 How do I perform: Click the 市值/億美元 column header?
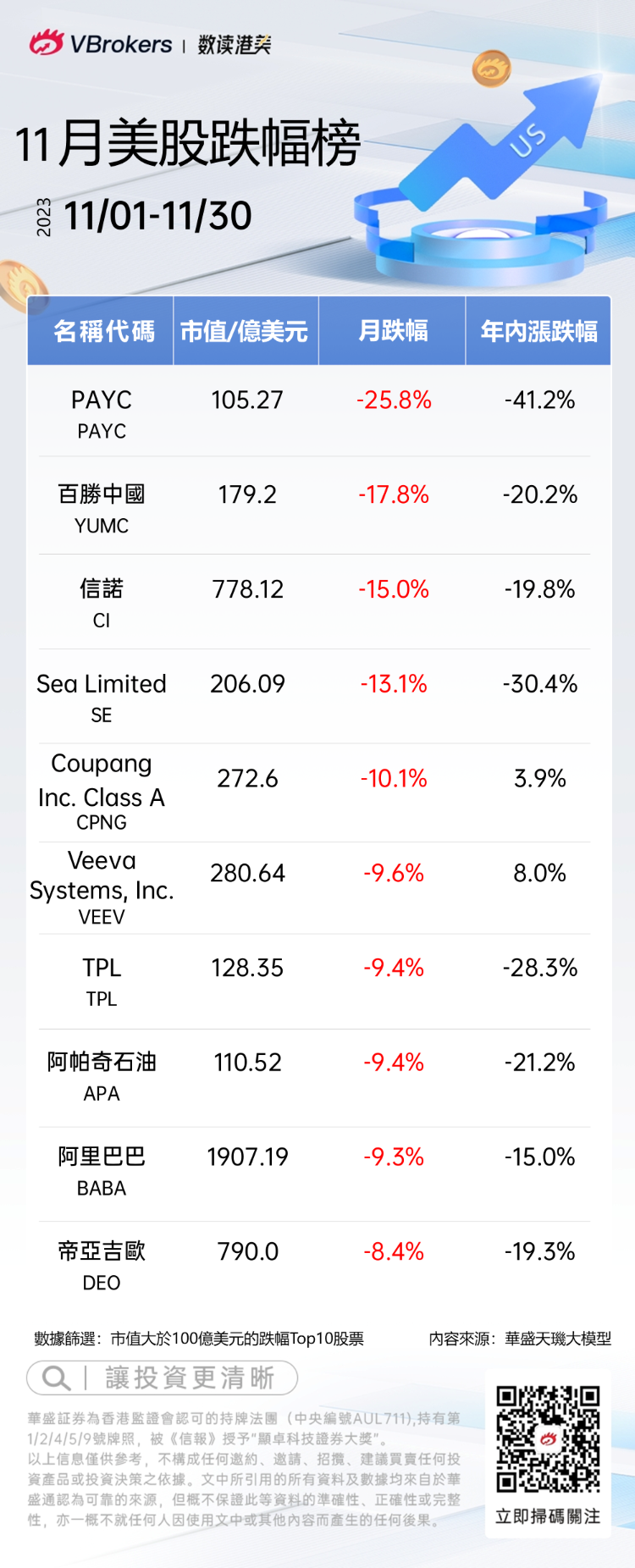pos(245,331)
